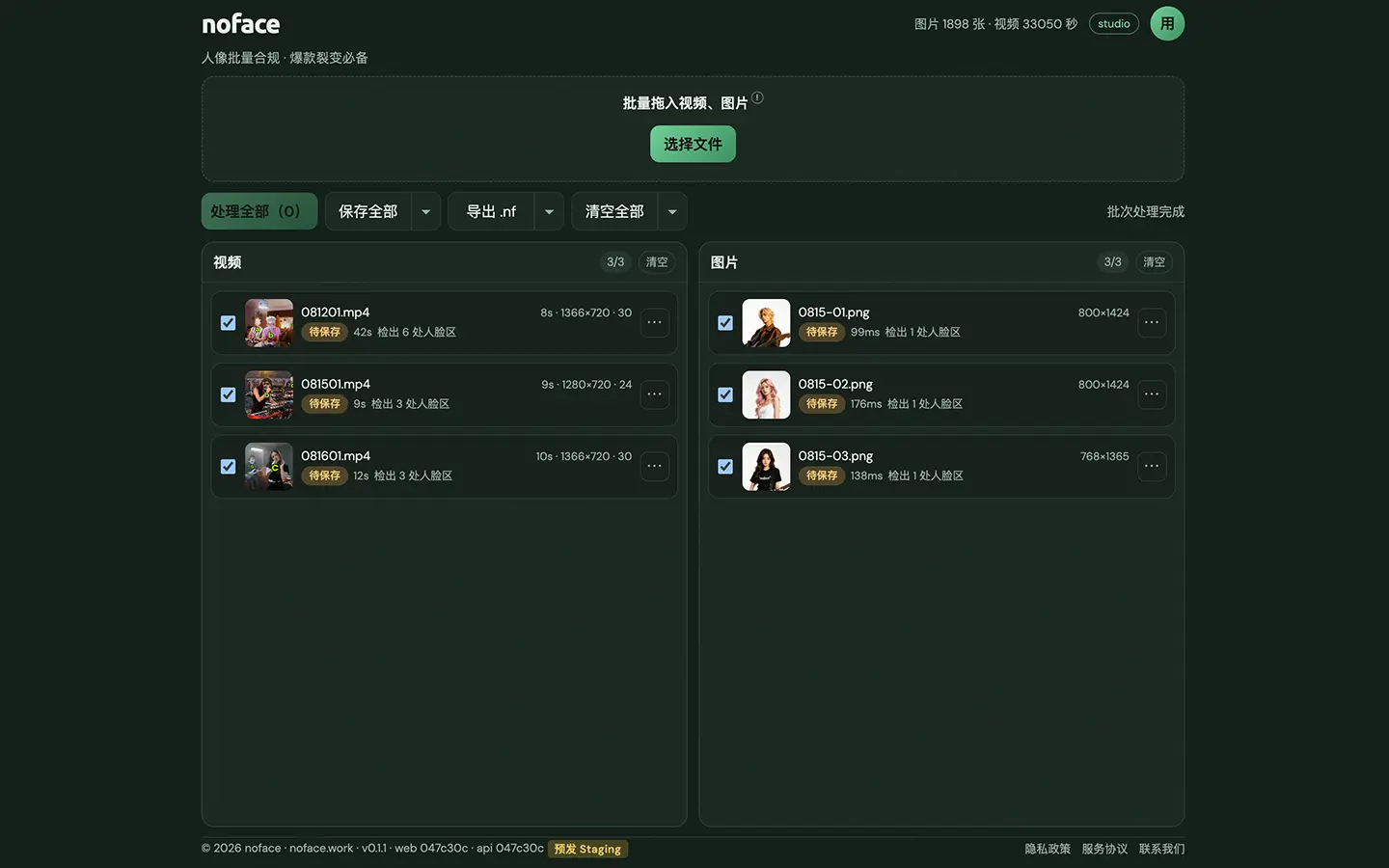Click the 3/3 counter in 视频 panel
The width and height of the screenshot is (1389, 868).
point(615,262)
